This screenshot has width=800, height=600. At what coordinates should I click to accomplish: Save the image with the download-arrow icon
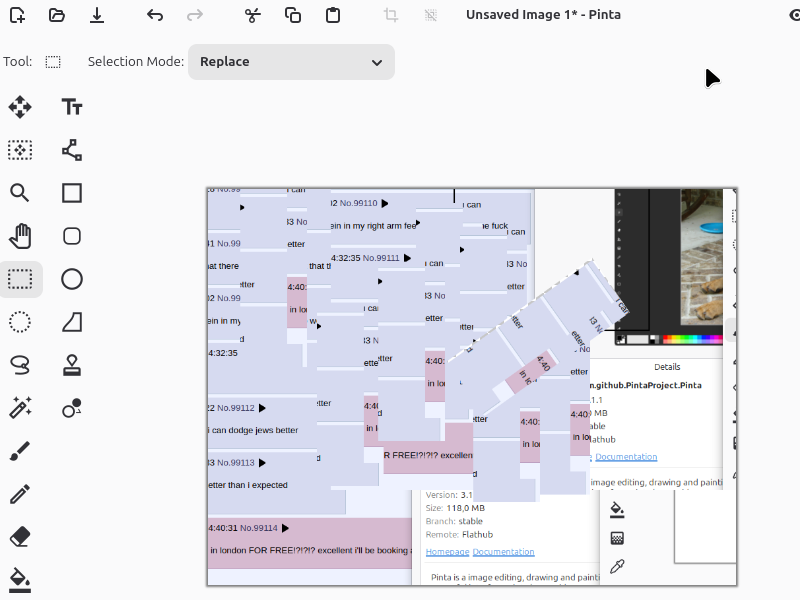coord(97,15)
